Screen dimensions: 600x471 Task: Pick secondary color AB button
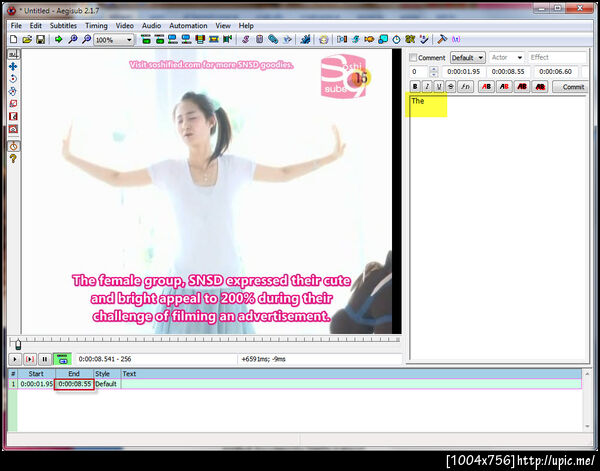tap(504, 87)
